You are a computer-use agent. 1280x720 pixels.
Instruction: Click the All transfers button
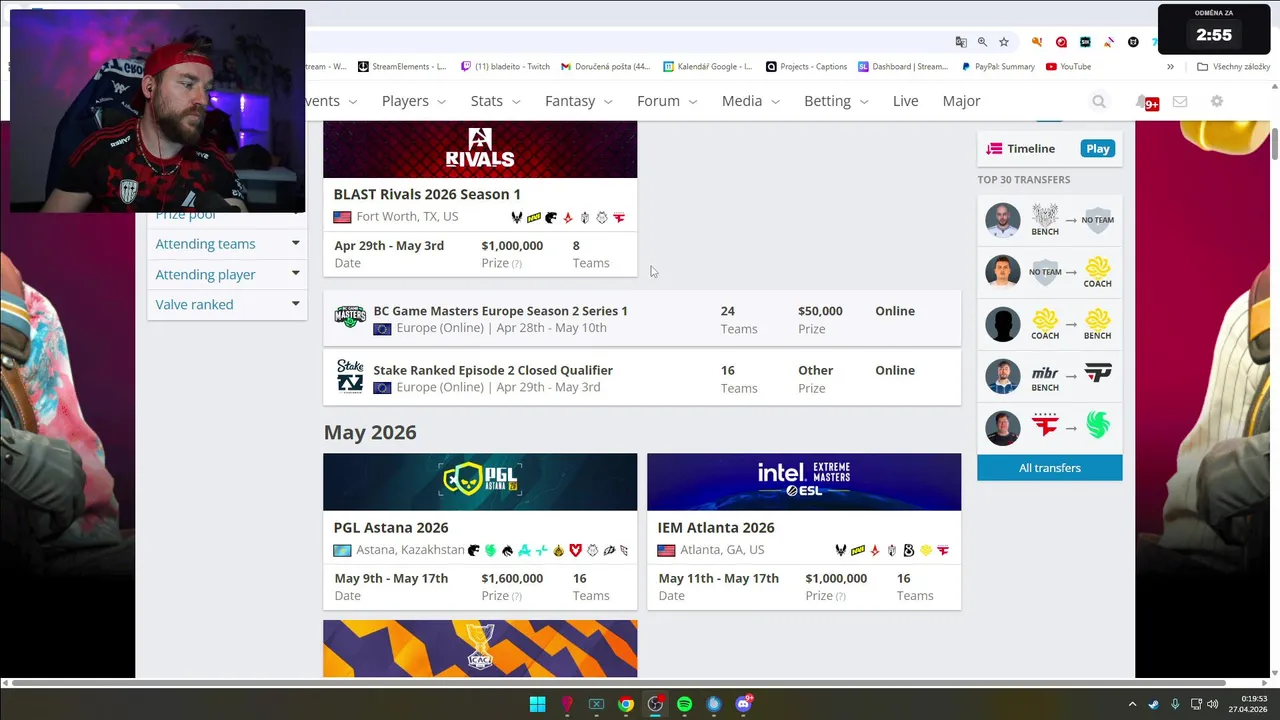point(1050,468)
